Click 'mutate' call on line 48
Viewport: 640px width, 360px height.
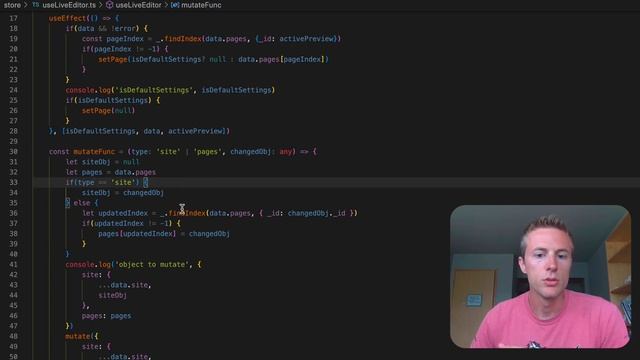(78, 336)
